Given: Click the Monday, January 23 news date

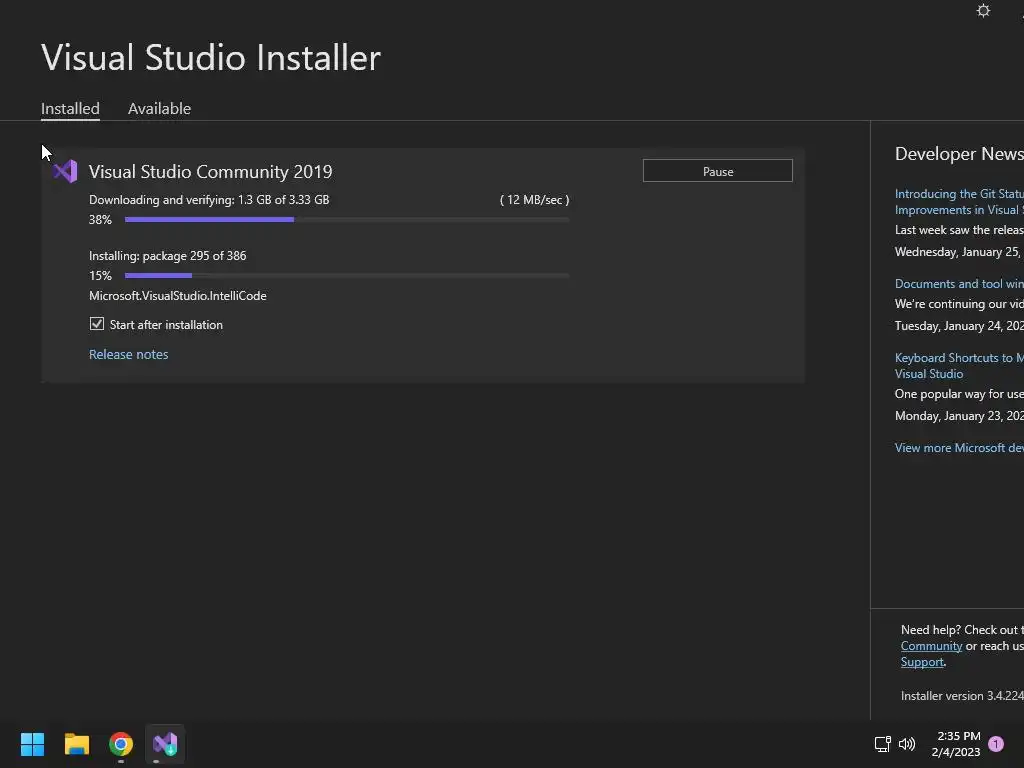Looking at the screenshot, I should pyautogui.click(x=959, y=415).
